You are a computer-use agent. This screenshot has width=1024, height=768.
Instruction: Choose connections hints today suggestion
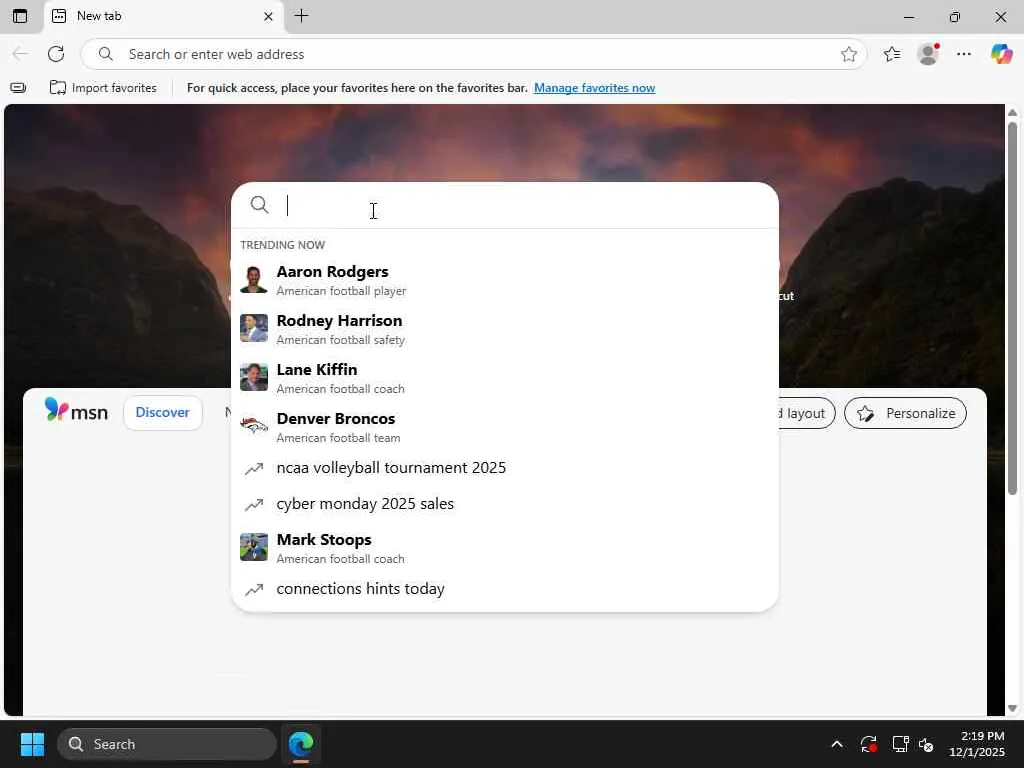tap(505, 589)
